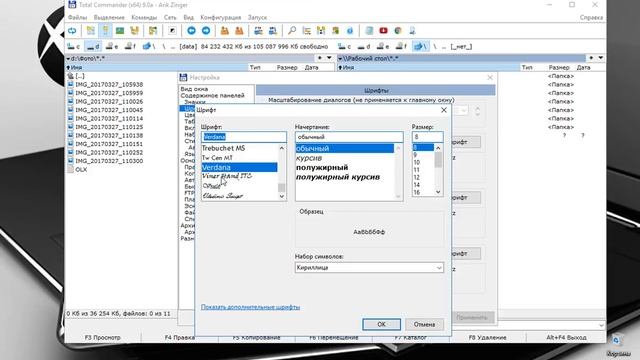Open synchronize directories icon

pos(321,31)
